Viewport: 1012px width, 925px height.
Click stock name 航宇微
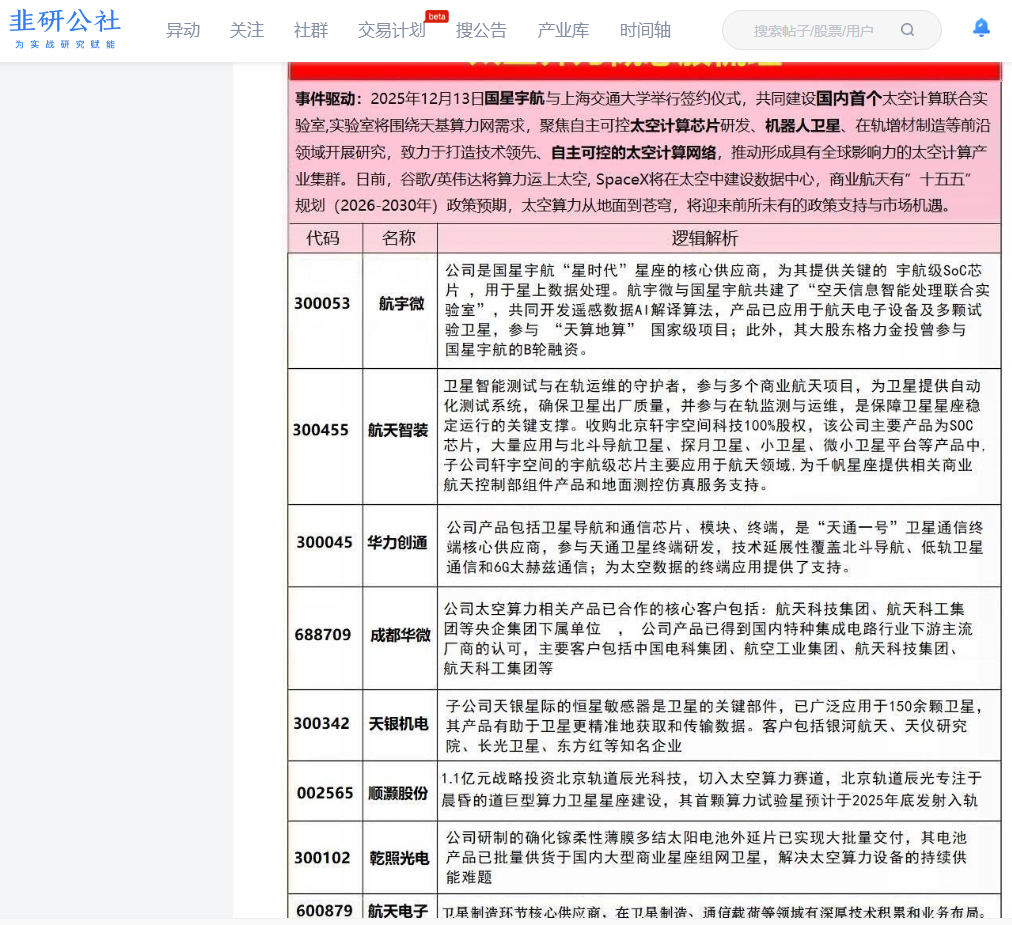[x=401, y=303]
